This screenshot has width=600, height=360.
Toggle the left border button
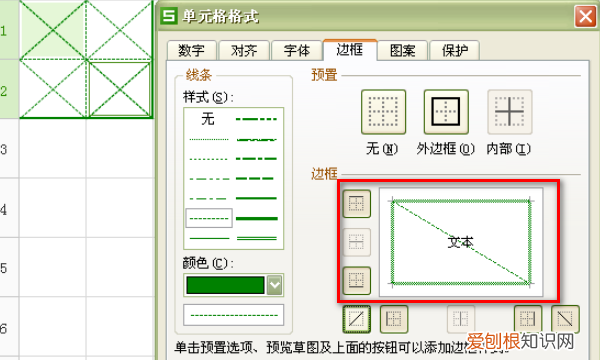394,319
